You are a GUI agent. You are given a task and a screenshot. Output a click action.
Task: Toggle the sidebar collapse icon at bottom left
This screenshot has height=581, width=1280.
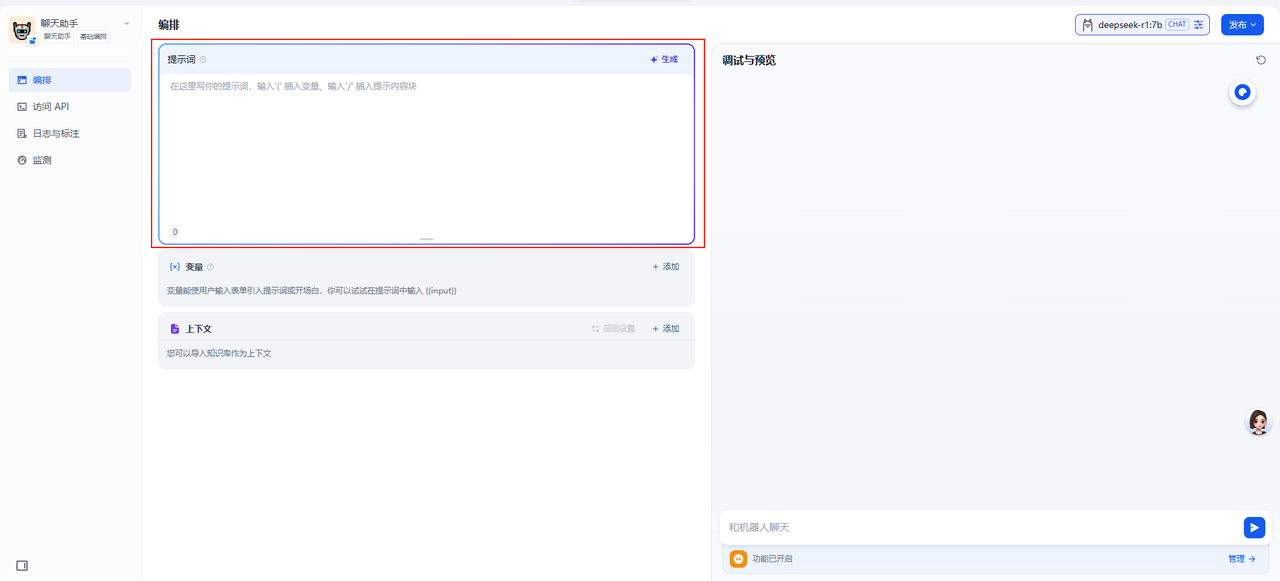[22, 566]
